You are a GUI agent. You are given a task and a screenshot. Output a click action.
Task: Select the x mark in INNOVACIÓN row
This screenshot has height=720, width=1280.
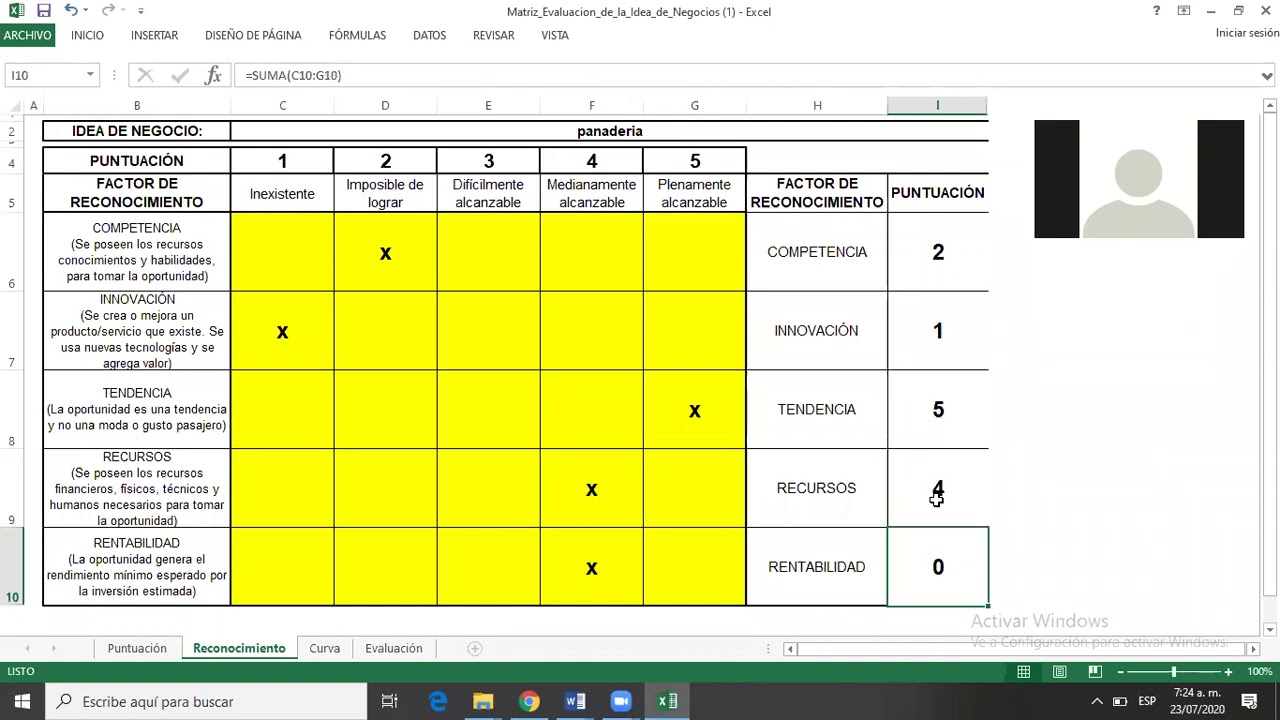[x=282, y=332]
